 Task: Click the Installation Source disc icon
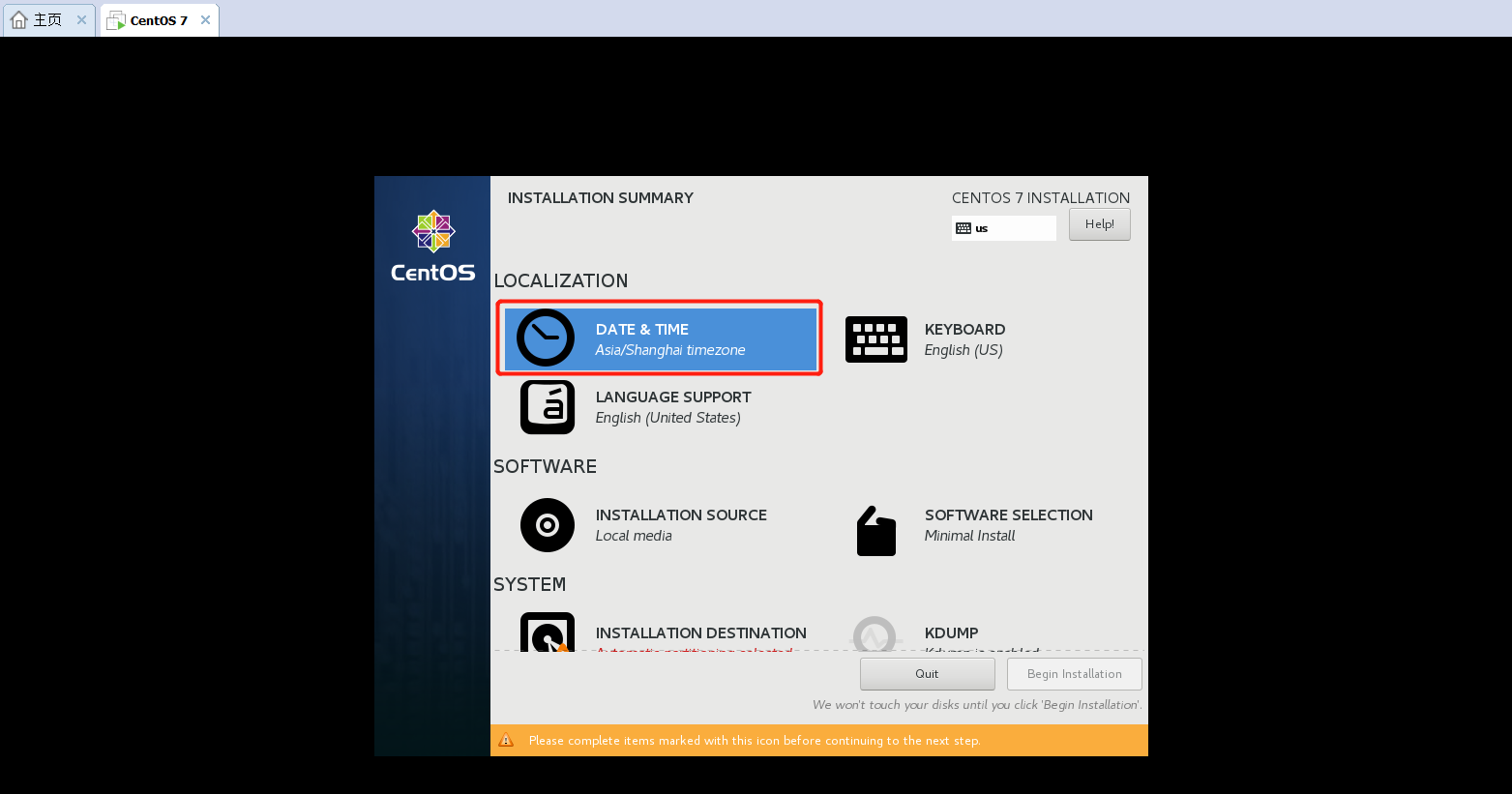548,525
